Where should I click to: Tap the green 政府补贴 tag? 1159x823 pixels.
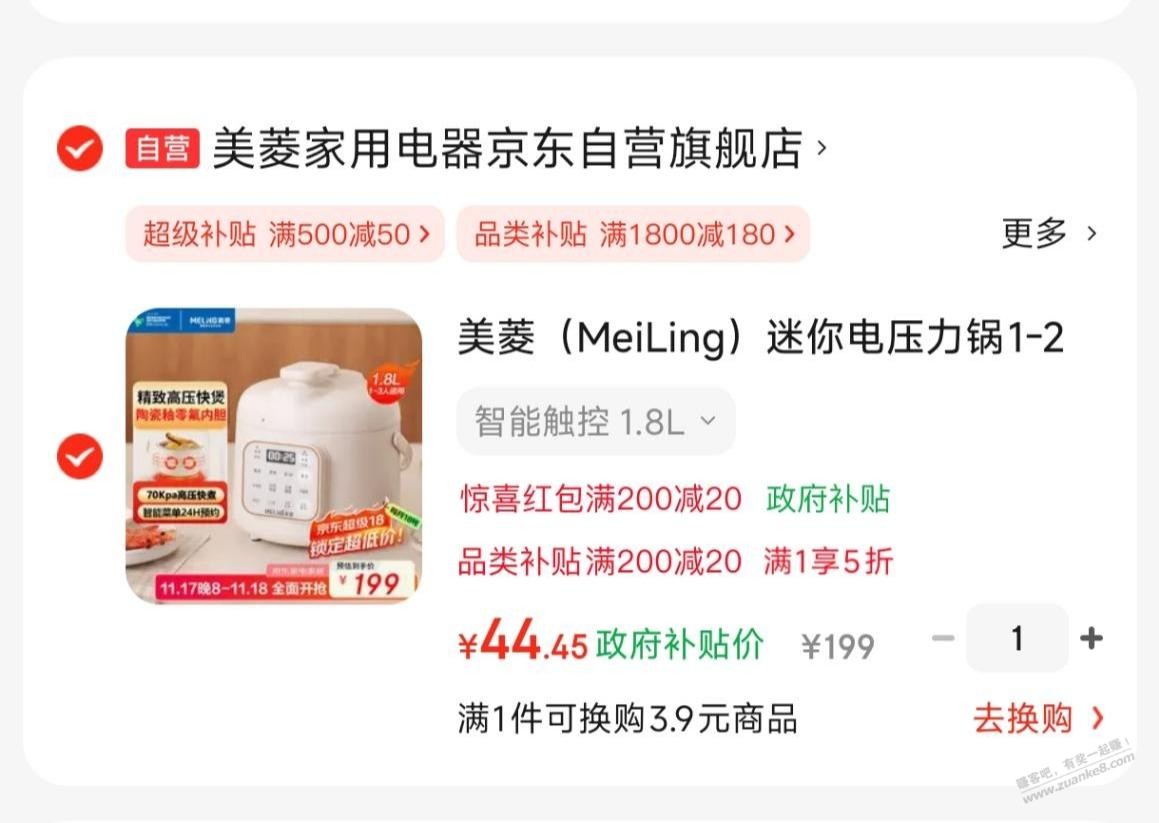pos(828,499)
